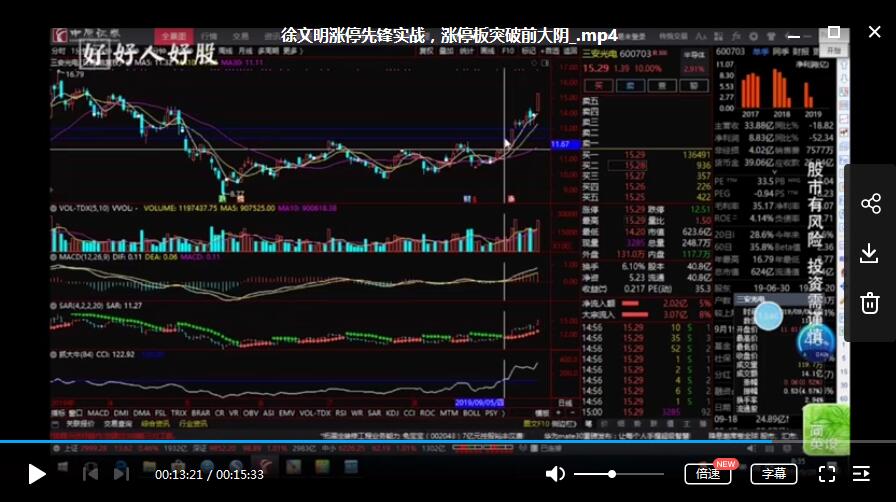Open the playlist panel icon

(x=861, y=474)
